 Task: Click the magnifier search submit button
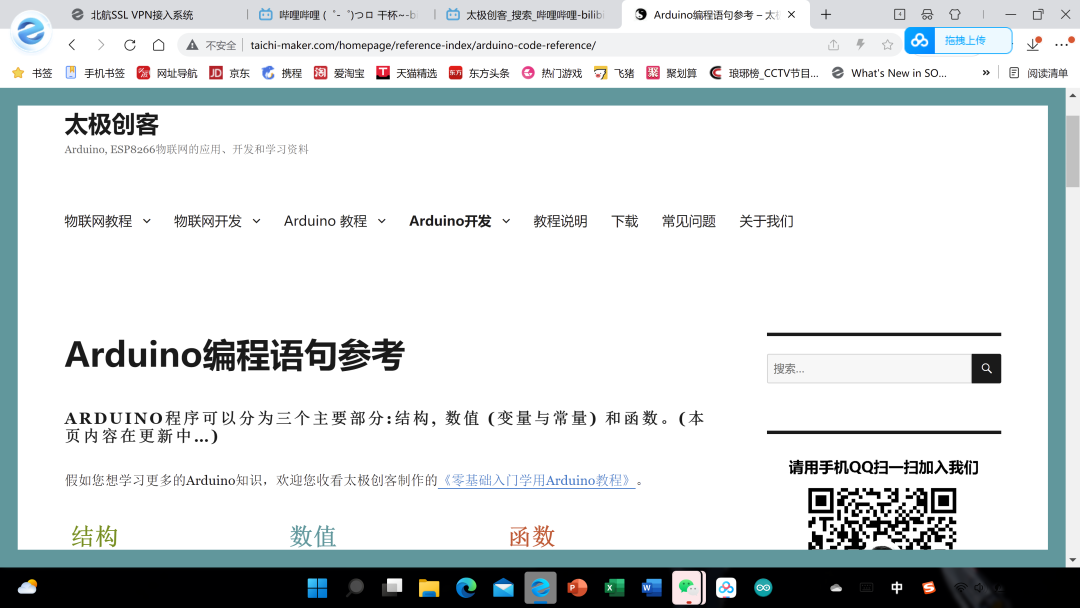click(x=986, y=368)
